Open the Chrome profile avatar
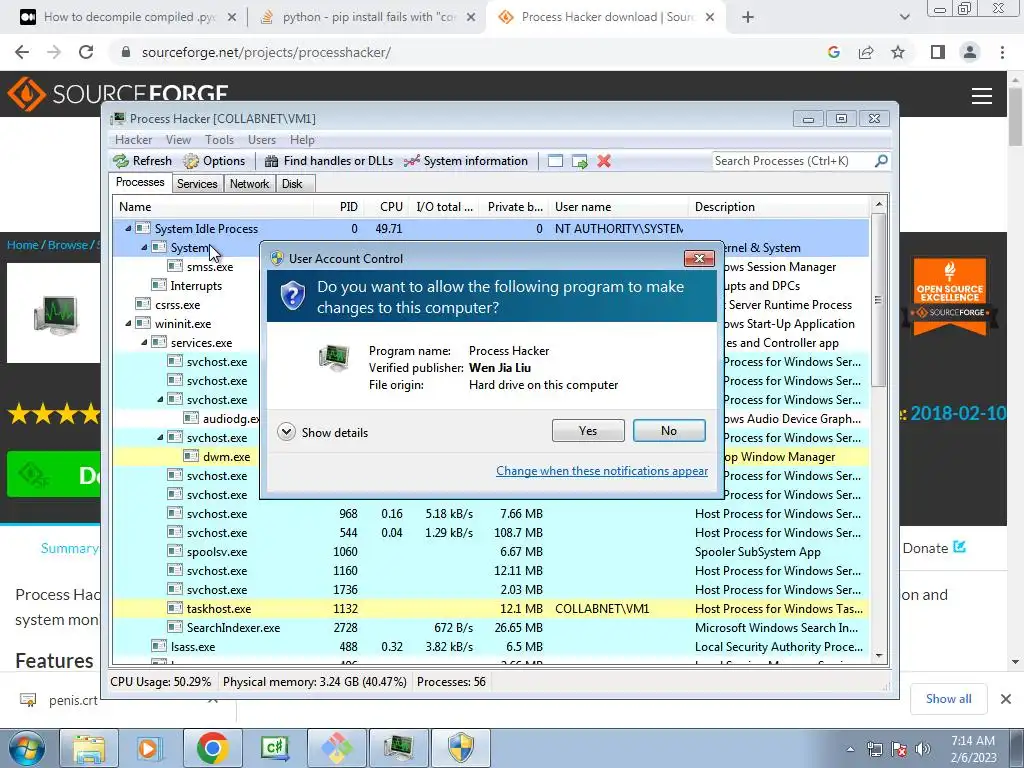1024x768 pixels. [970, 52]
